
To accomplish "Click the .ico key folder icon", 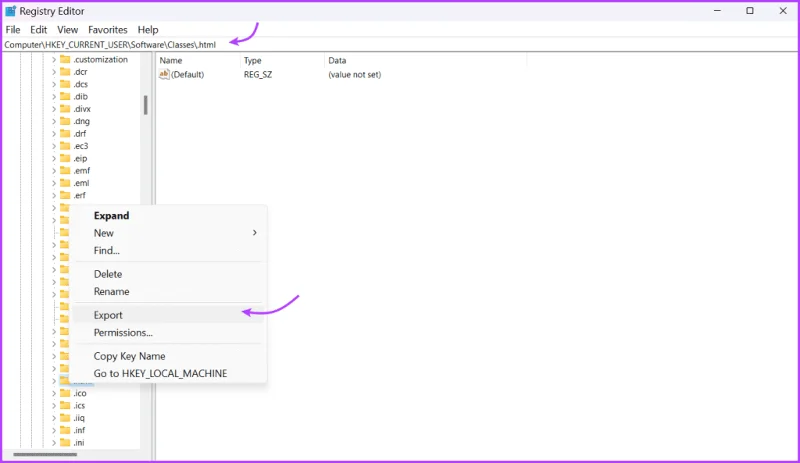I will point(65,393).
